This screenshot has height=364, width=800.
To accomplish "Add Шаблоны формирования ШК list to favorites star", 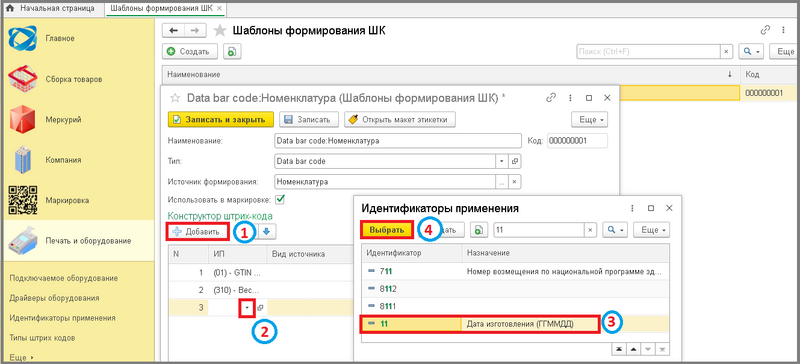I will [x=219, y=31].
